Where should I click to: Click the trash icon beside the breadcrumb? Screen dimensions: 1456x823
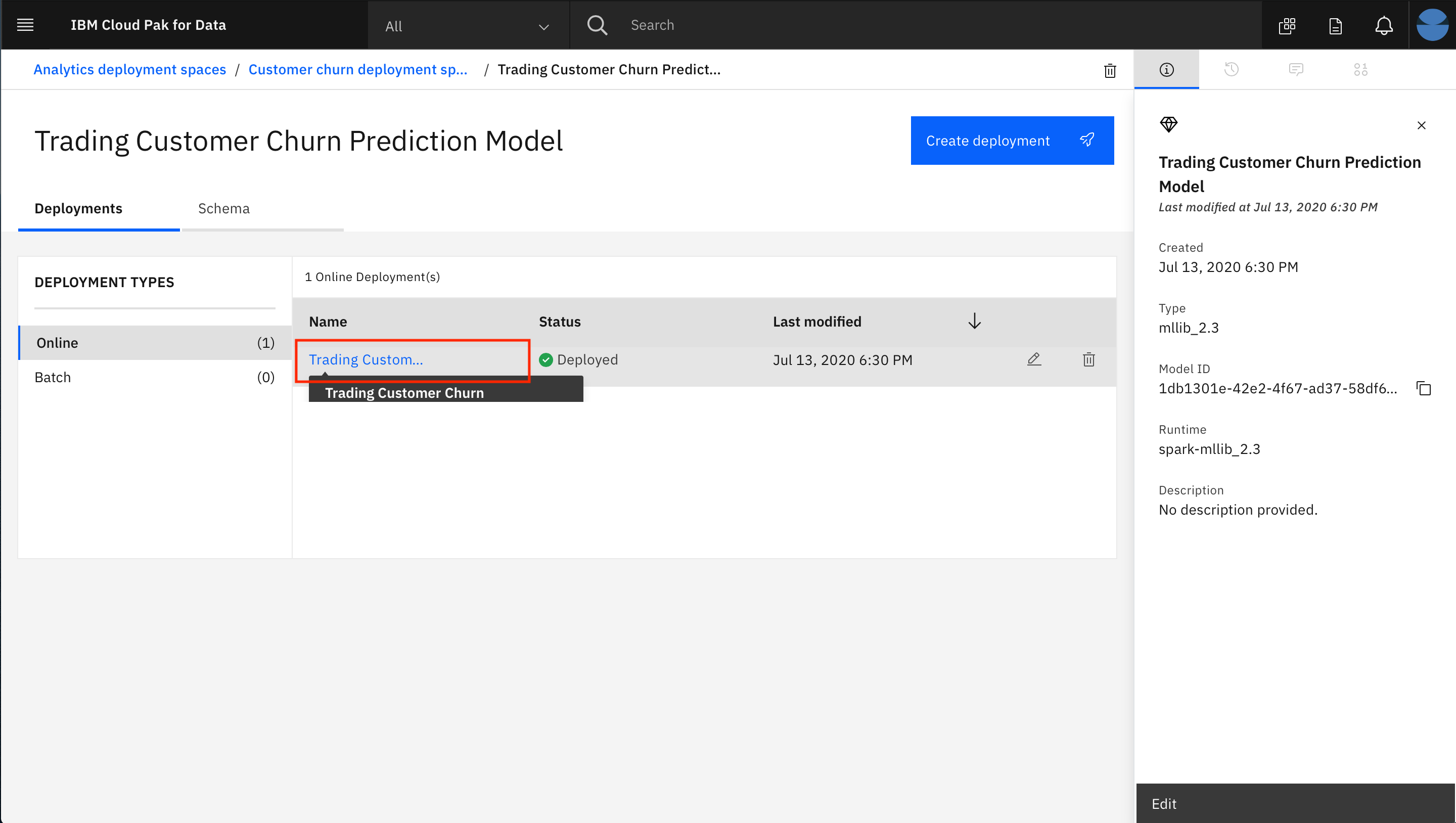(x=1110, y=71)
